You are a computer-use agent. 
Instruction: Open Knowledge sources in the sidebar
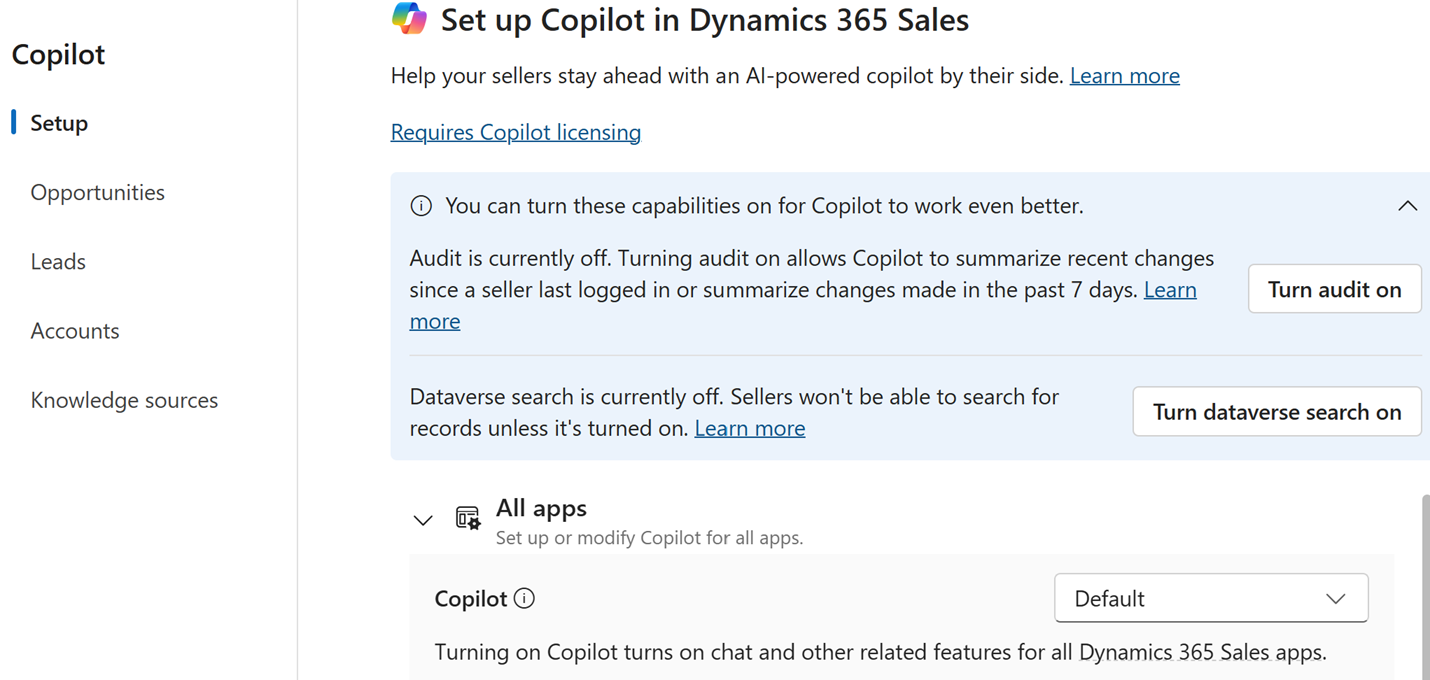pyautogui.click(x=124, y=400)
